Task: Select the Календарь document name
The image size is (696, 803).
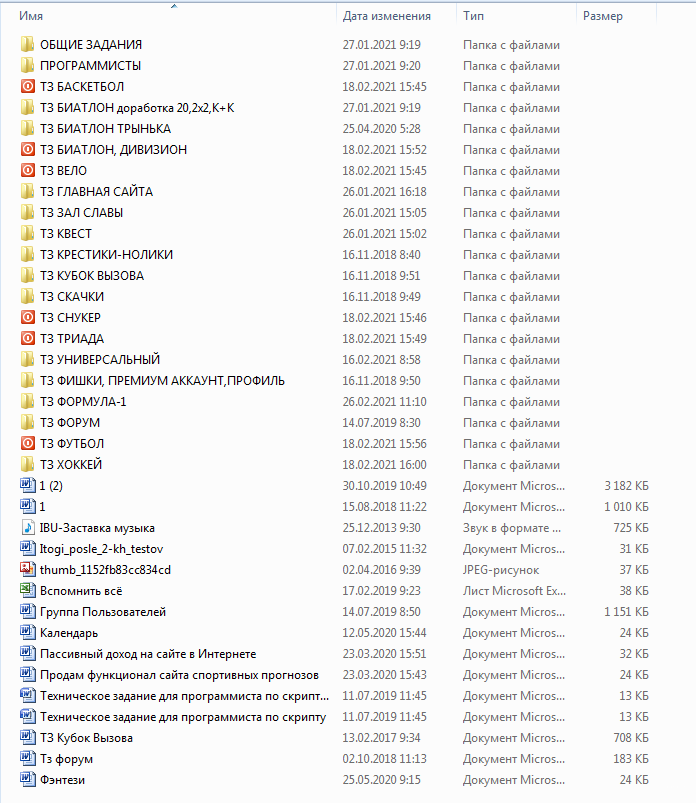Action: click(69, 633)
